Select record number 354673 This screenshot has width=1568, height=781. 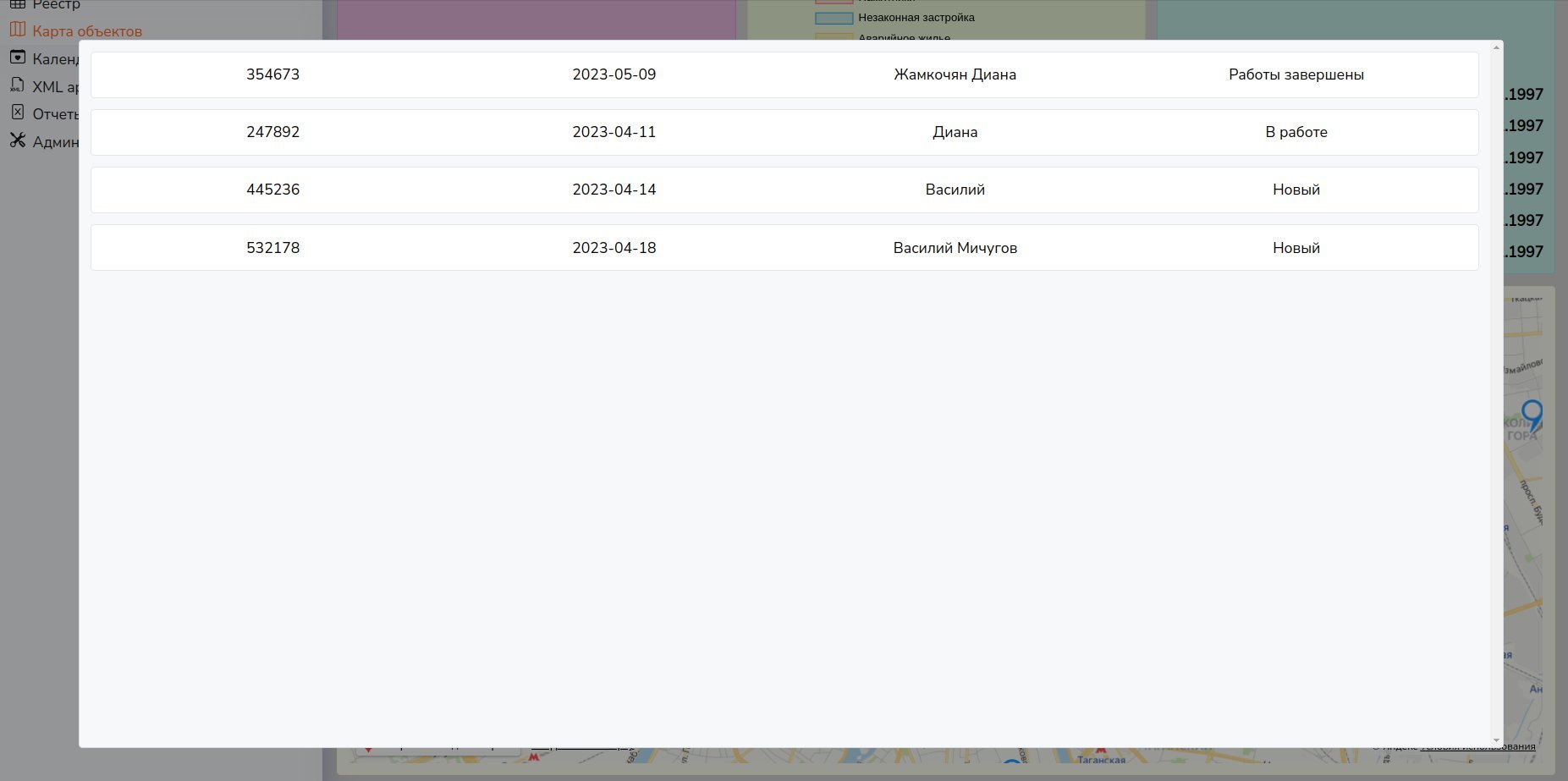[x=272, y=74]
